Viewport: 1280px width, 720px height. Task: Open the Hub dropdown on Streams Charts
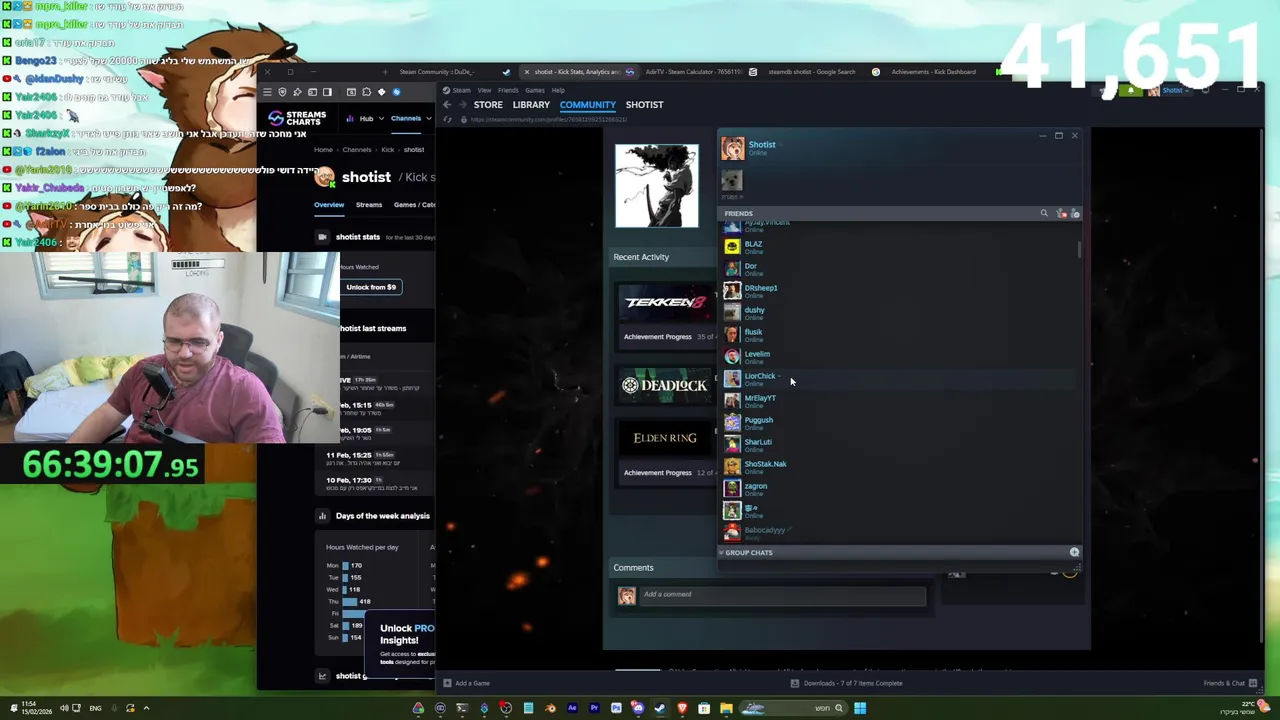pyautogui.click(x=365, y=119)
